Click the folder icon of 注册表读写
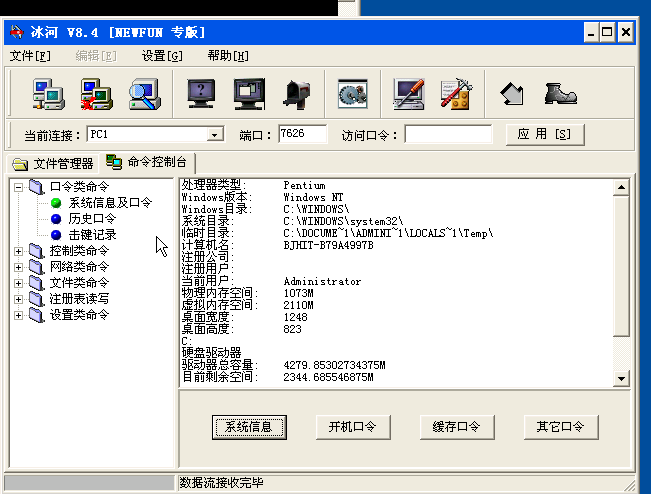This screenshot has width=651, height=494. [x=37, y=299]
